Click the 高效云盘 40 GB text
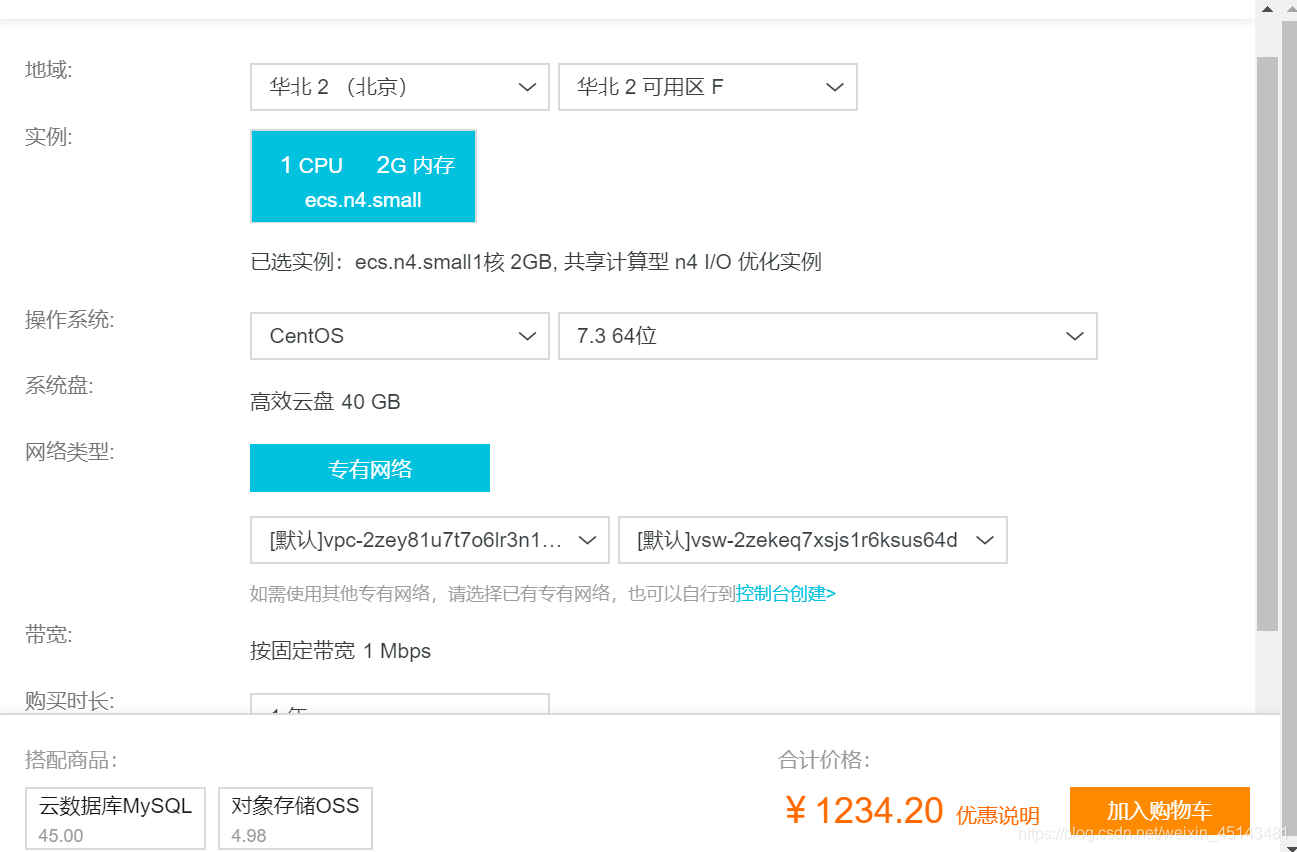The width and height of the screenshot is (1297, 852). [325, 402]
